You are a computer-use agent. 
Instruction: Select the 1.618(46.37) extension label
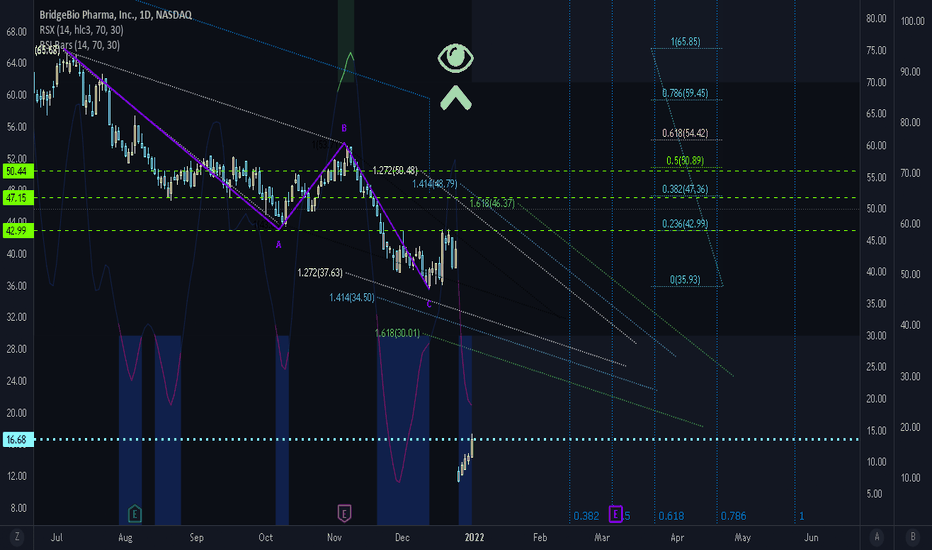[x=492, y=203]
